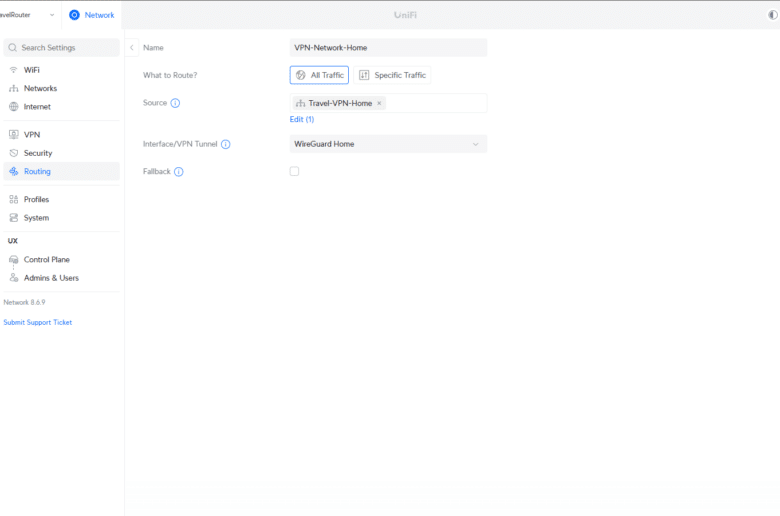Show info for Source field
This screenshot has width=780, height=516.
(175, 103)
